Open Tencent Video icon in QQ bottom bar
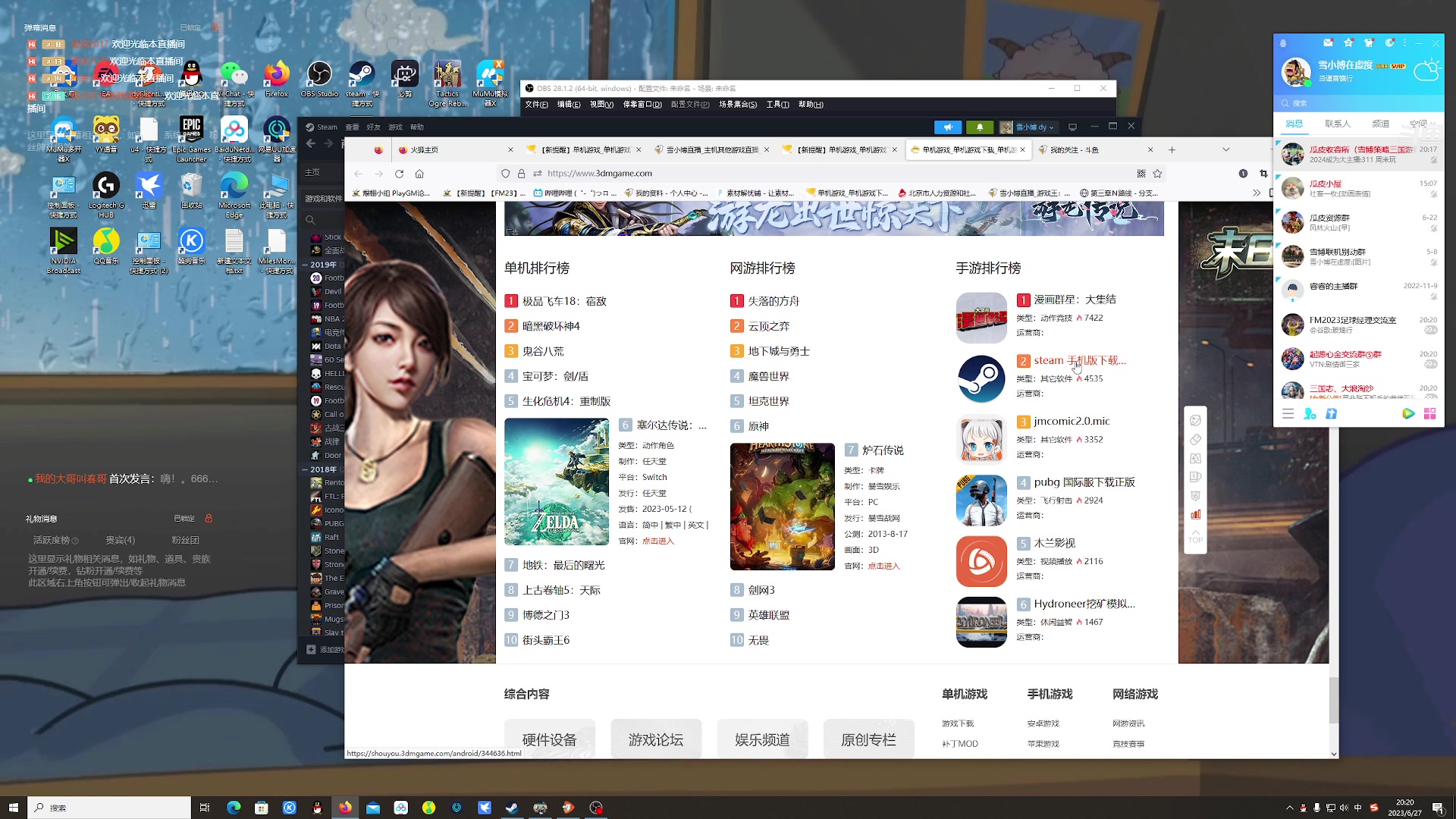 [x=1408, y=413]
